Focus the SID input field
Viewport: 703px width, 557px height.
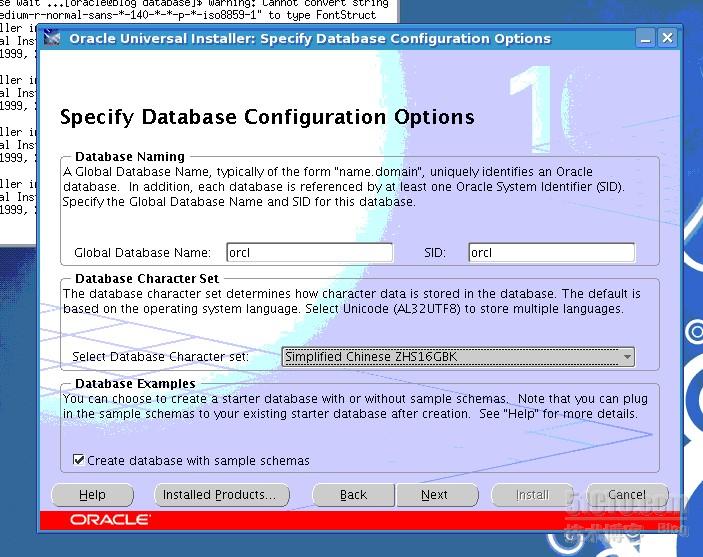[551, 252]
